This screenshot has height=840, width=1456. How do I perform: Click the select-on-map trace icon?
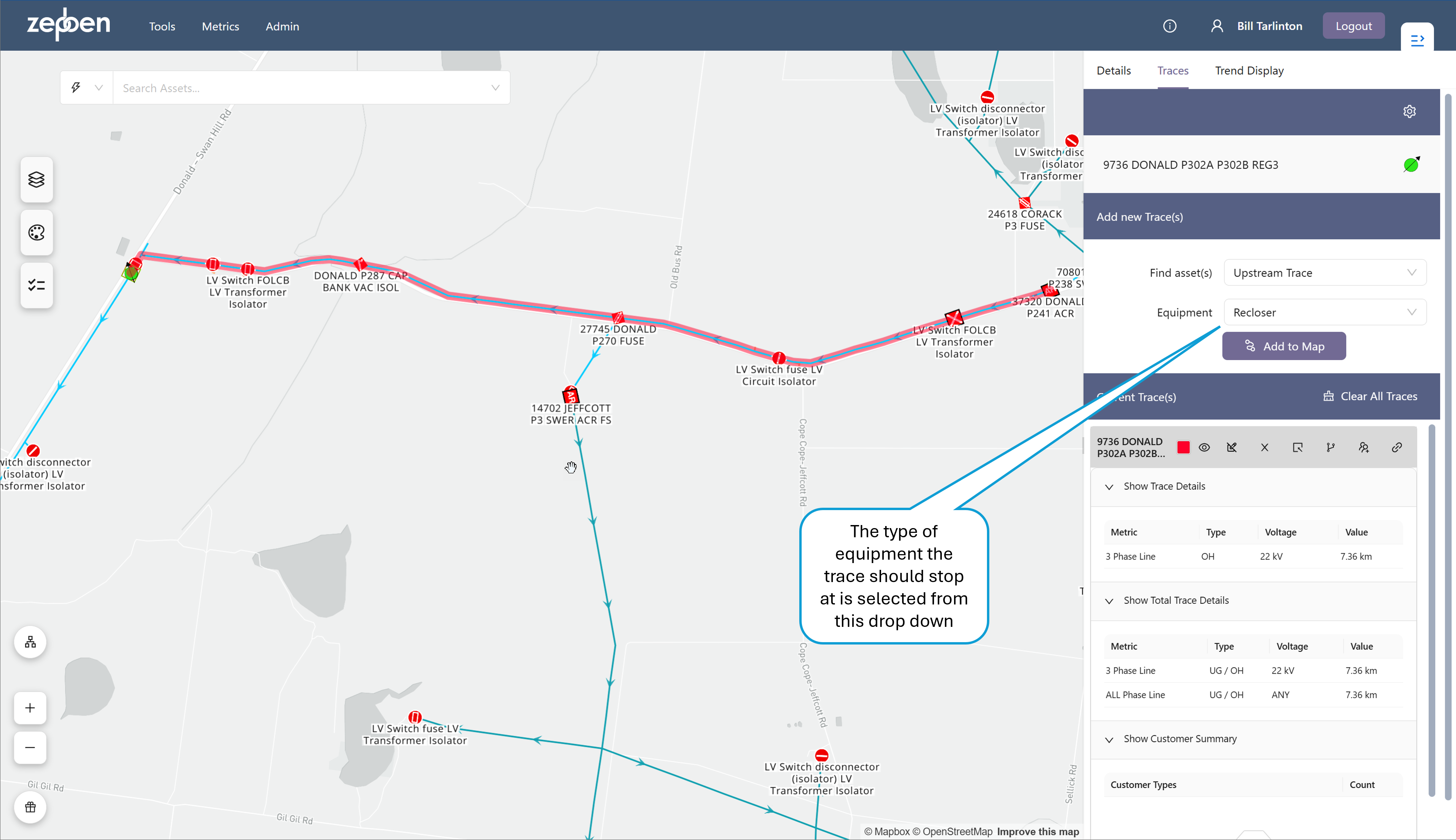[1298, 447]
